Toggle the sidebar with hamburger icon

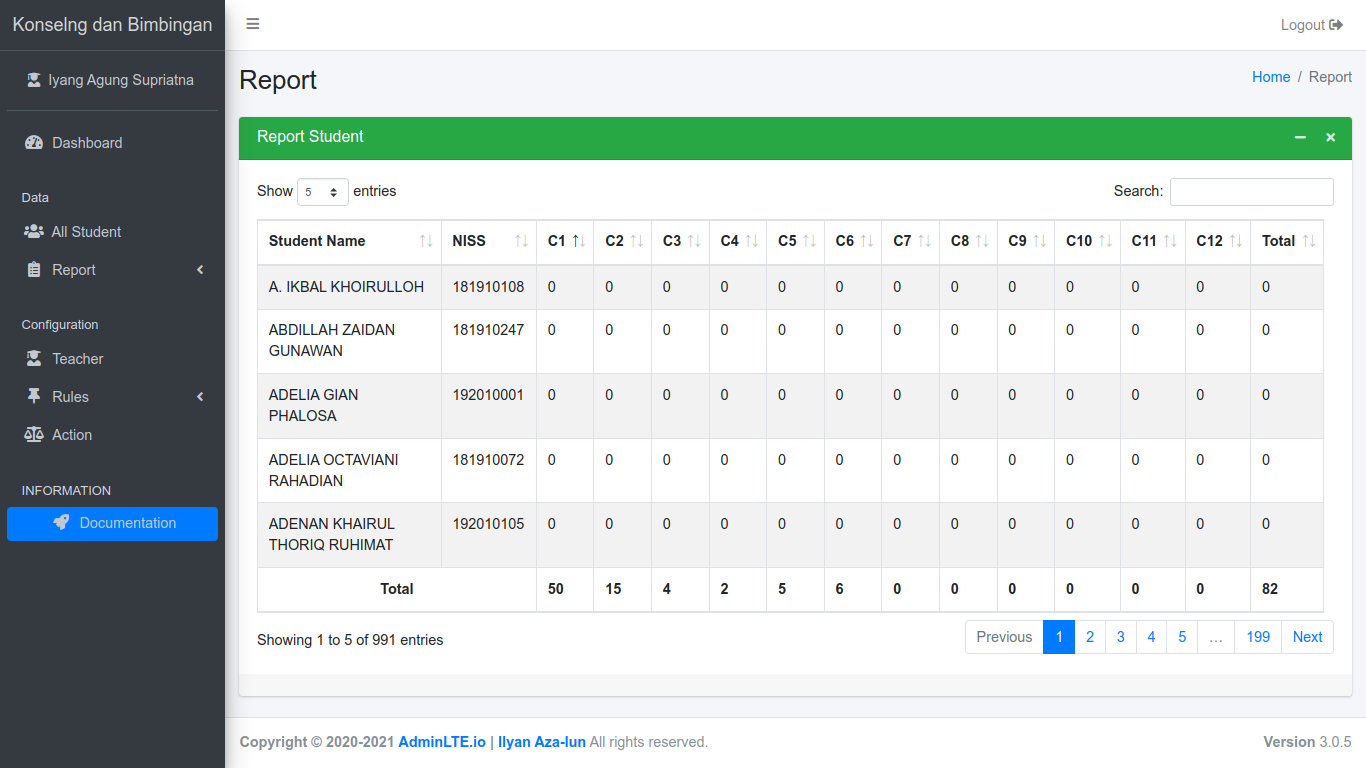253,24
